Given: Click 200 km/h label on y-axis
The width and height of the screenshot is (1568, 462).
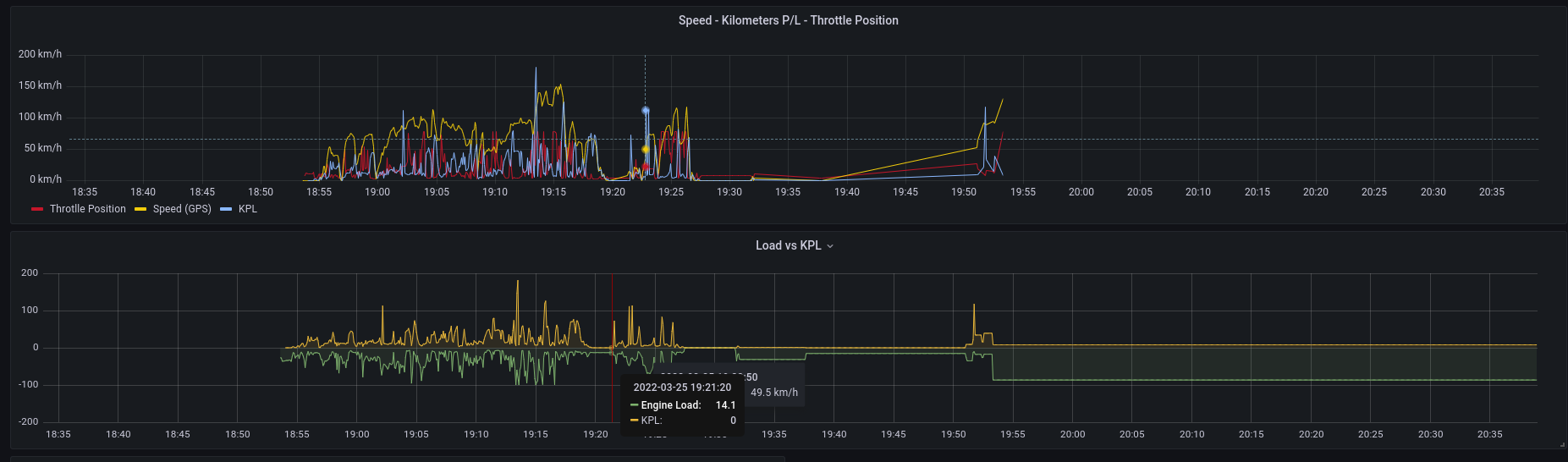Looking at the screenshot, I should click(40, 54).
